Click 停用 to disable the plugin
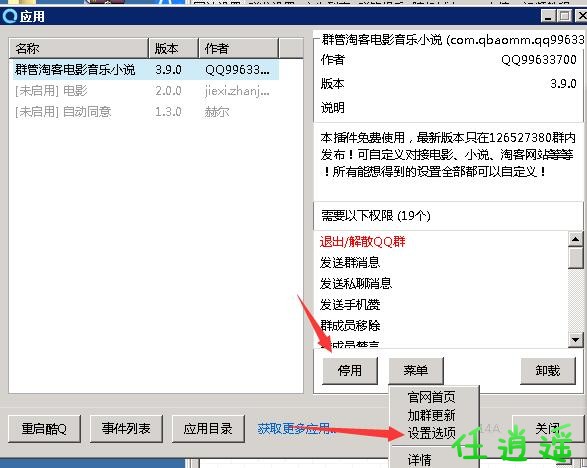 pos(350,370)
